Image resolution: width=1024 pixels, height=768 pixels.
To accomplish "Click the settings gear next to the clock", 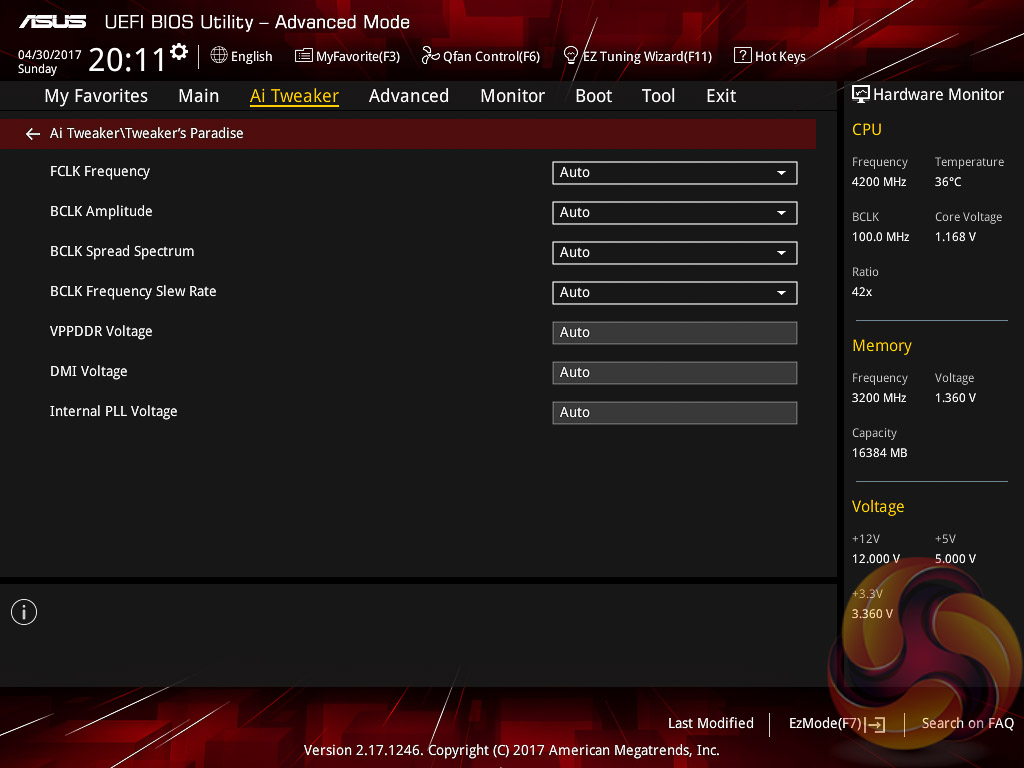I will tap(179, 51).
